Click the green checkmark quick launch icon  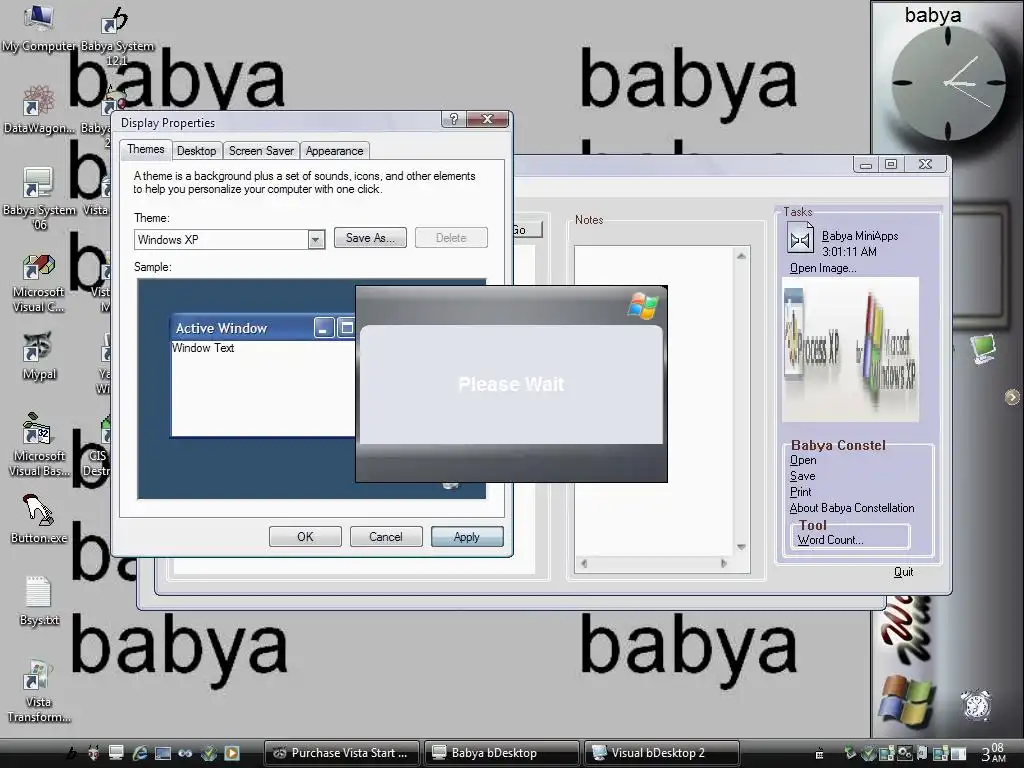coord(208,753)
